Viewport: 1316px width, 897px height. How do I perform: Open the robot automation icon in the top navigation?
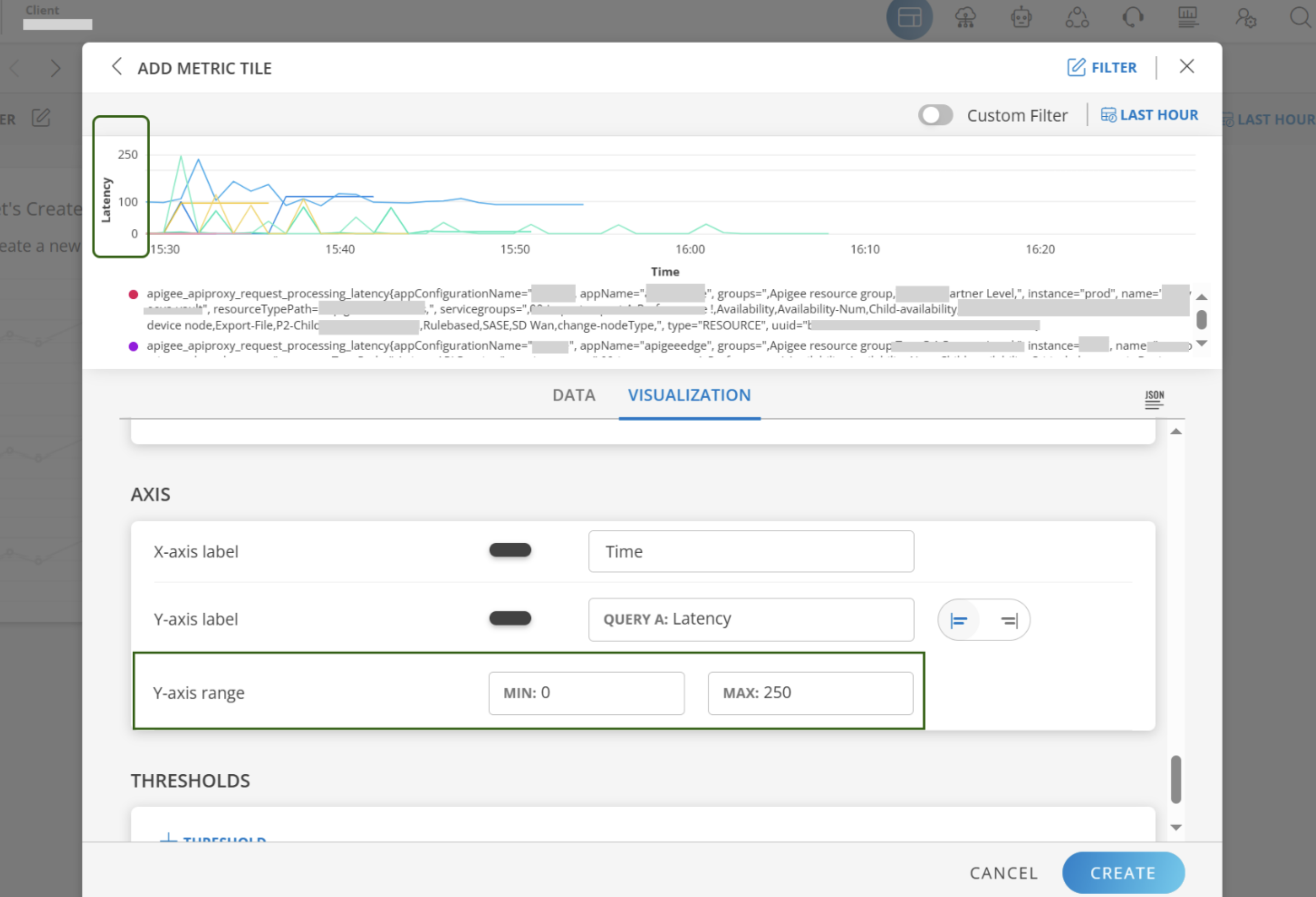[1021, 17]
